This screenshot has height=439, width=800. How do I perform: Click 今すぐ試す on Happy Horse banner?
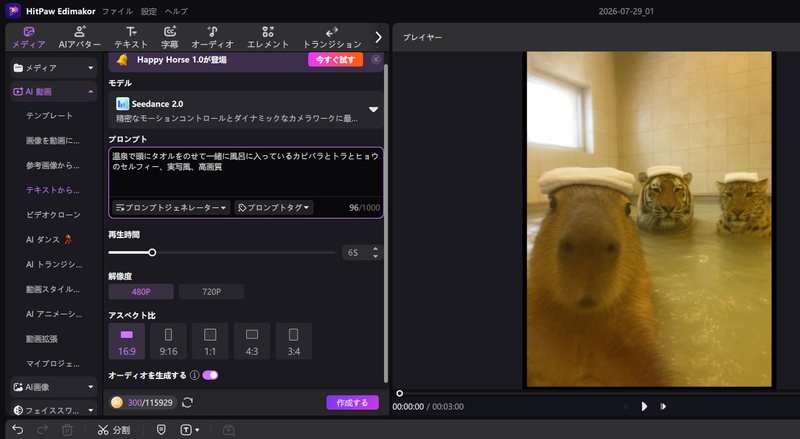tap(335, 60)
